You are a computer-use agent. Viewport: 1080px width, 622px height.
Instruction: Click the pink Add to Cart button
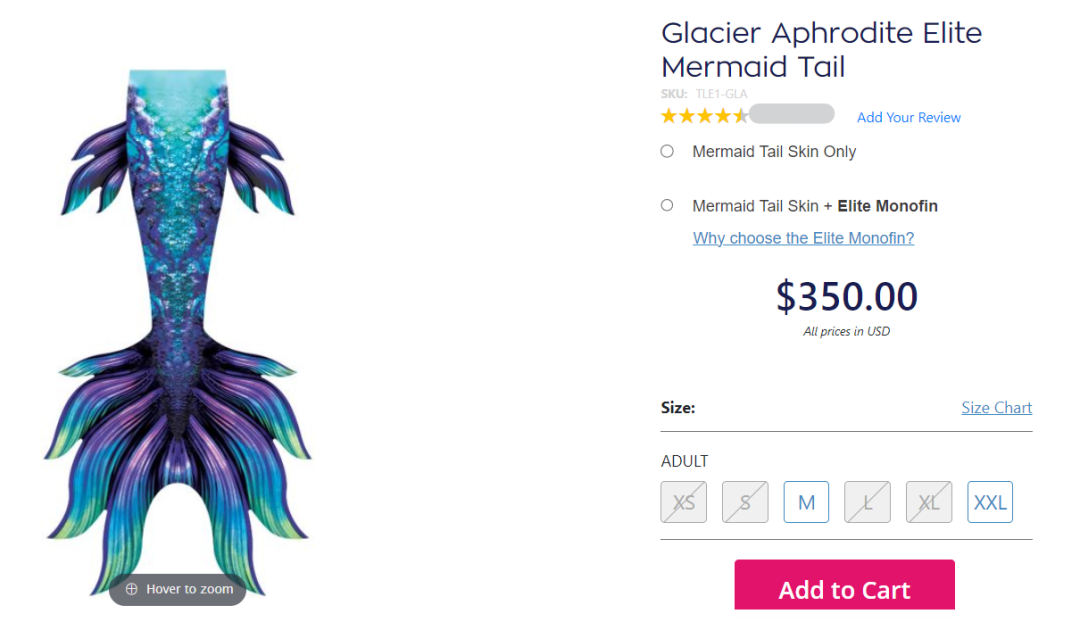tap(844, 585)
